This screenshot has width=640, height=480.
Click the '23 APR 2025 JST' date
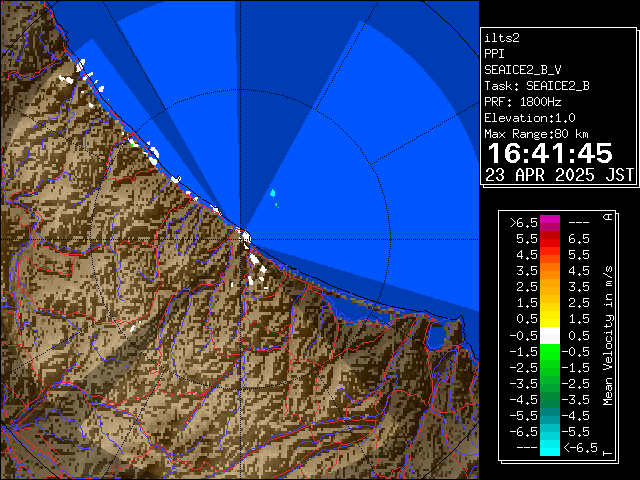tap(559, 175)
